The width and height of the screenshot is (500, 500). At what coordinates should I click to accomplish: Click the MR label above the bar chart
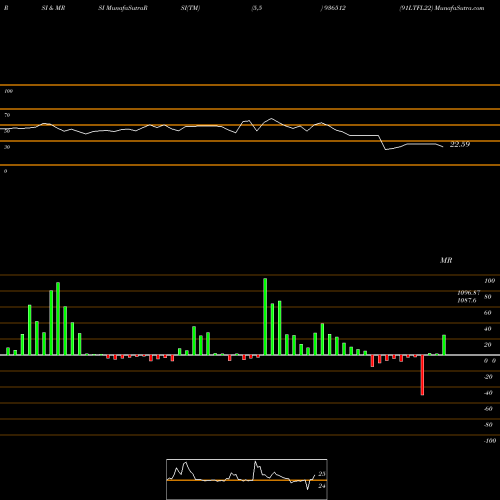pos(446,260)
